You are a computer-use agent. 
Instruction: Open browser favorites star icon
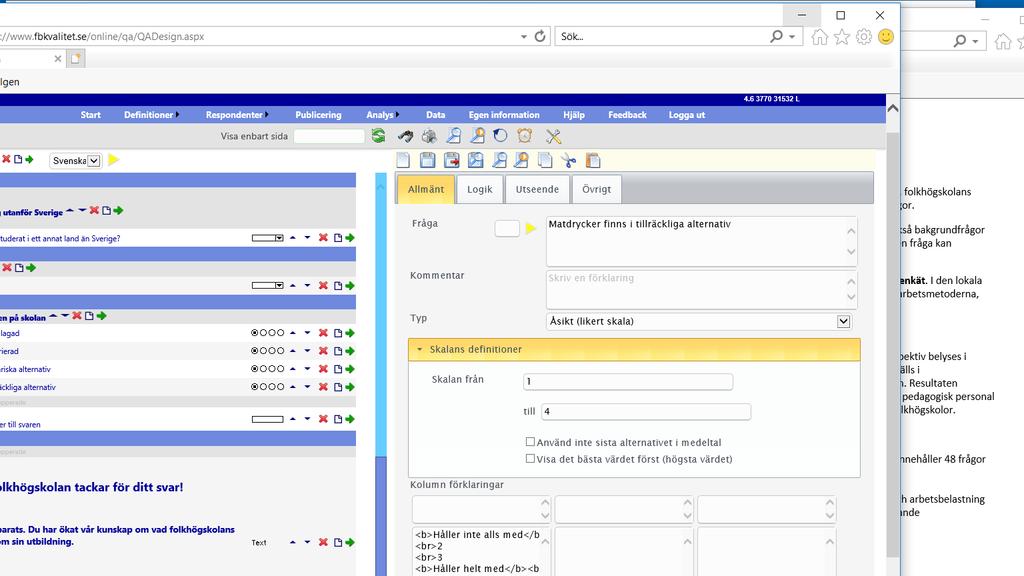(842, 37)
